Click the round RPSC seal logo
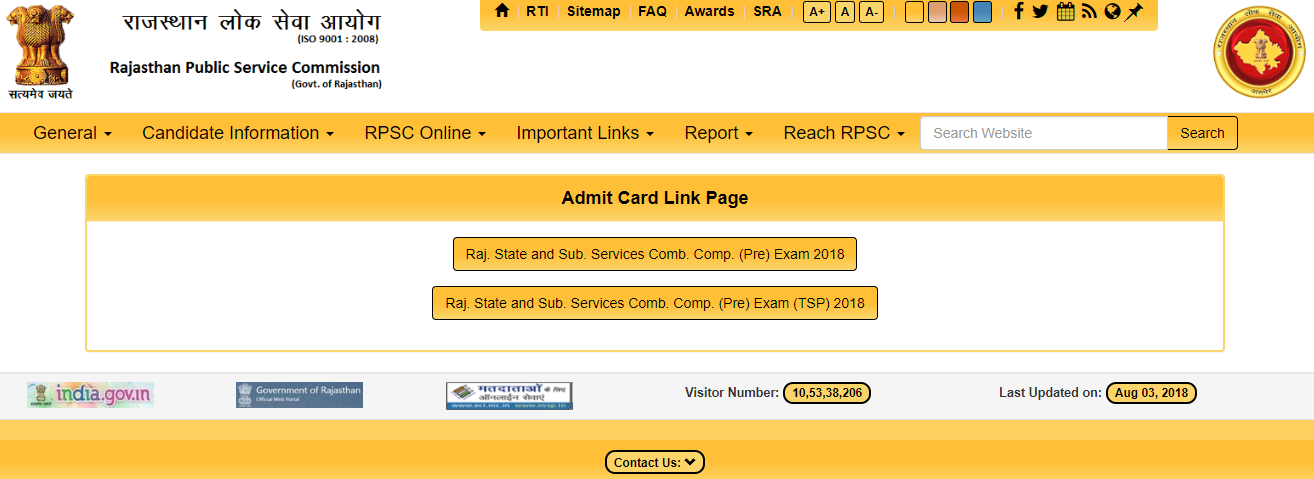This screenshot has height=479, width=1314. [1259, 50]
